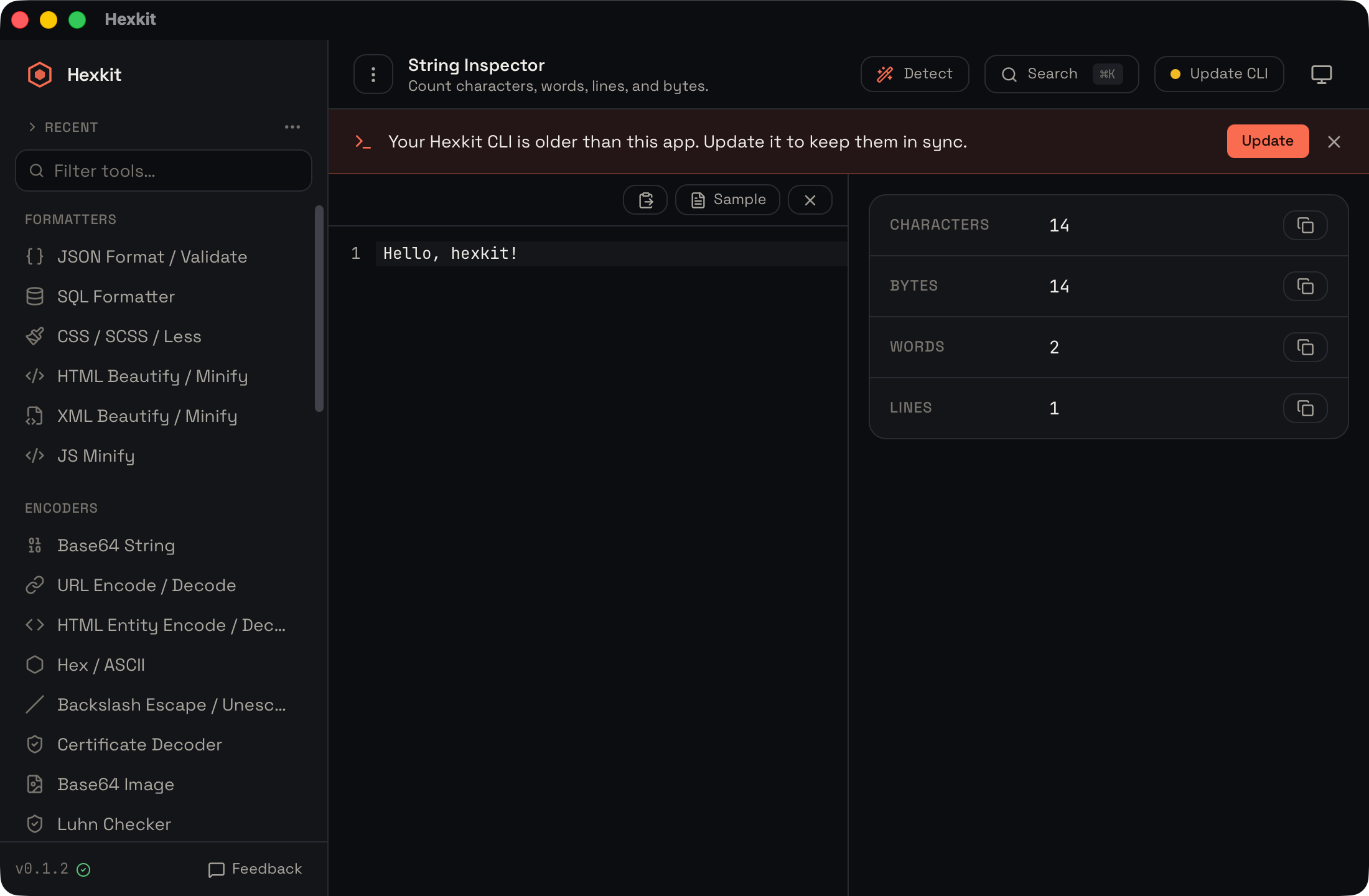The image size is (1369, 896).
Task: Click the FORMATTERS section heading
Action: click(x=70, y=220)
